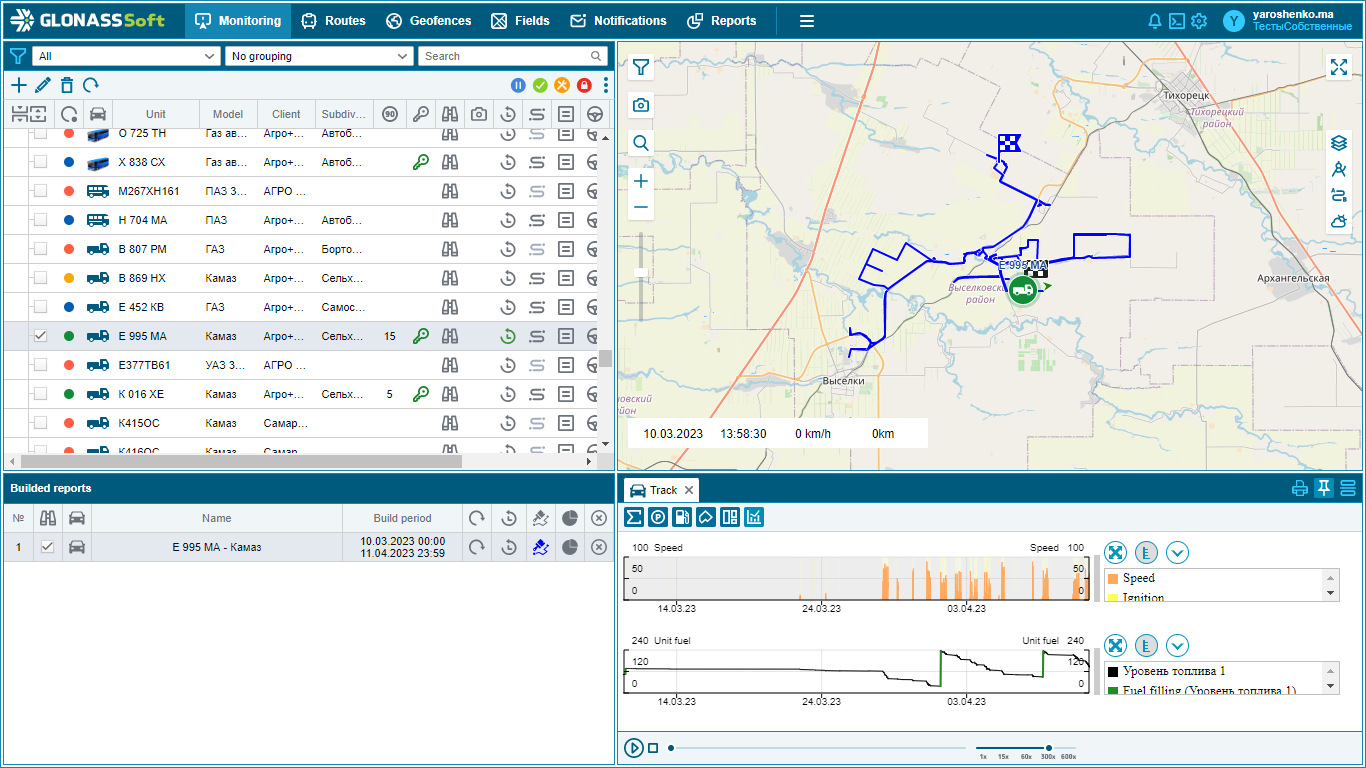Print the Track report
The width and height of the screenshot is (1366, 768).
(1300, 489)
